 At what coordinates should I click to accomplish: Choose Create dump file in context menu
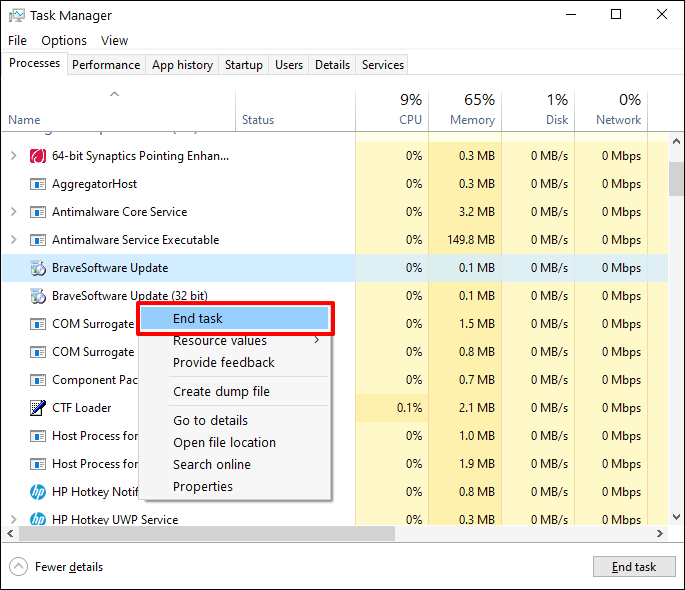tap(235, 392)
